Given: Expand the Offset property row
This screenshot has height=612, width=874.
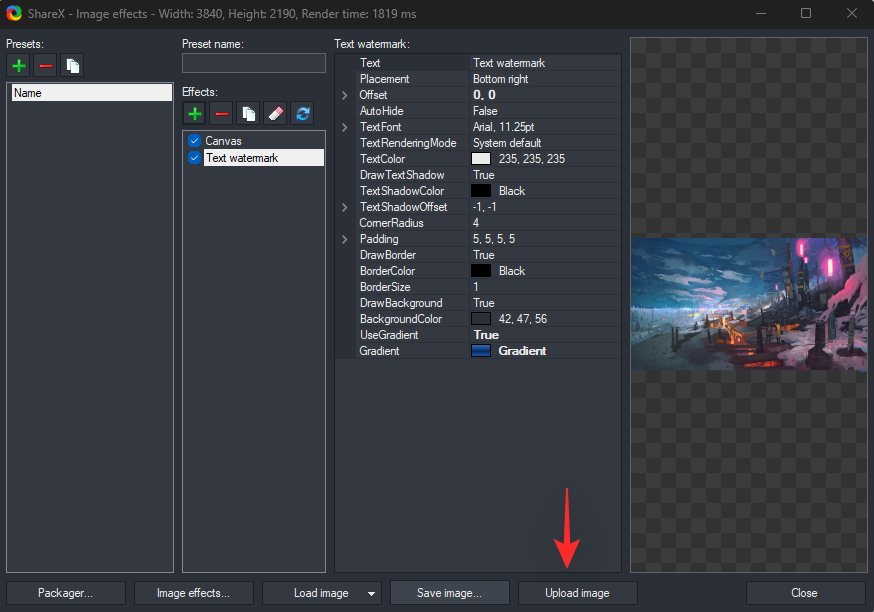Looking at the screenshot, I should [344, 94].
